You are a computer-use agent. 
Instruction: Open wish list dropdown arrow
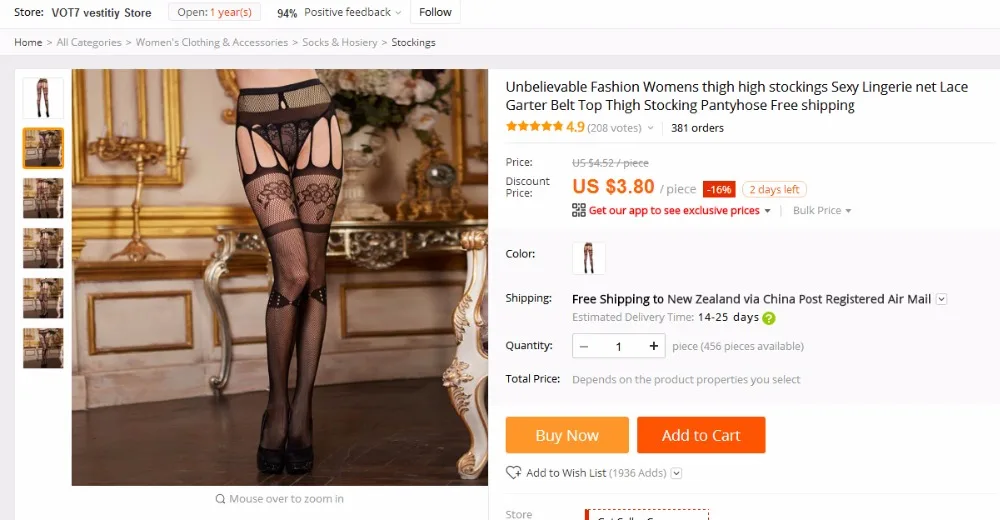(x=677, y=473)
